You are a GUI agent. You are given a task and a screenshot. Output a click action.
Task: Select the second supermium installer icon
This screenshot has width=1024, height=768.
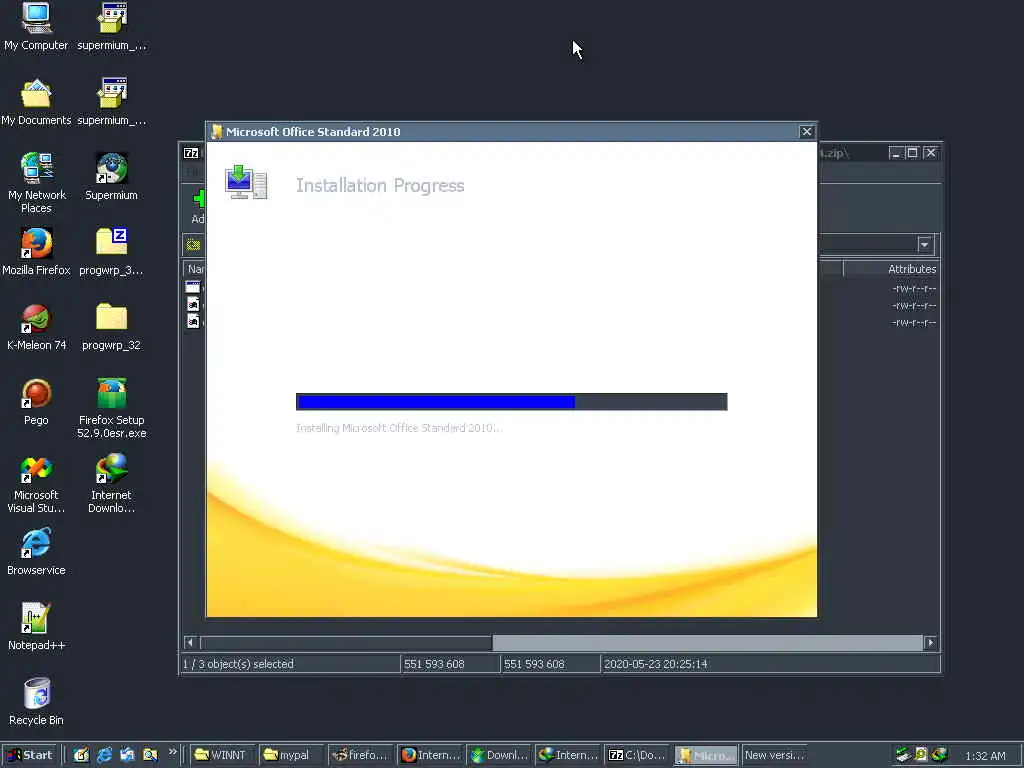[112, 101]
